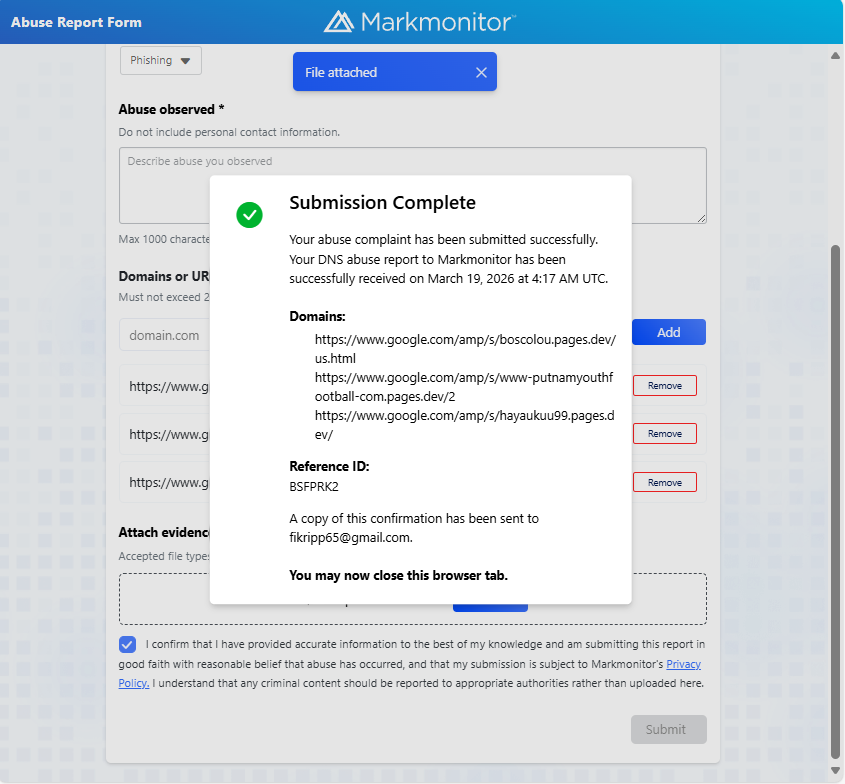Click the boscolou.pages.dev URL in dialog

tap(465, 349)
